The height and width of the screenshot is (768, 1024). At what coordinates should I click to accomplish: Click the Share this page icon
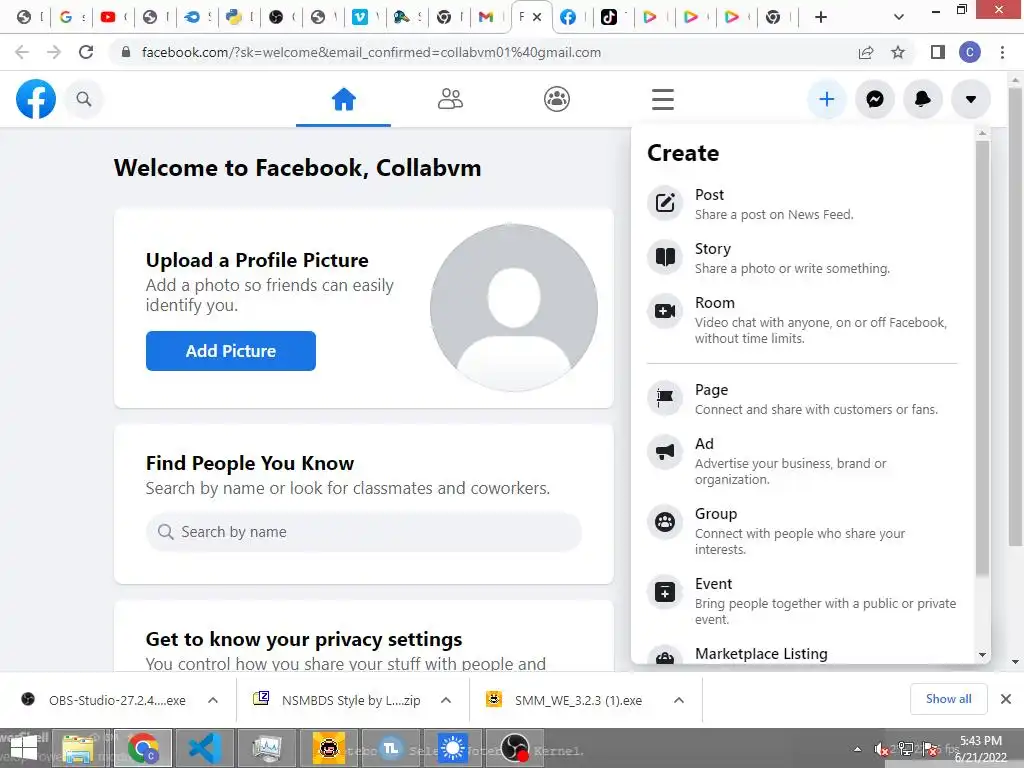866,52
